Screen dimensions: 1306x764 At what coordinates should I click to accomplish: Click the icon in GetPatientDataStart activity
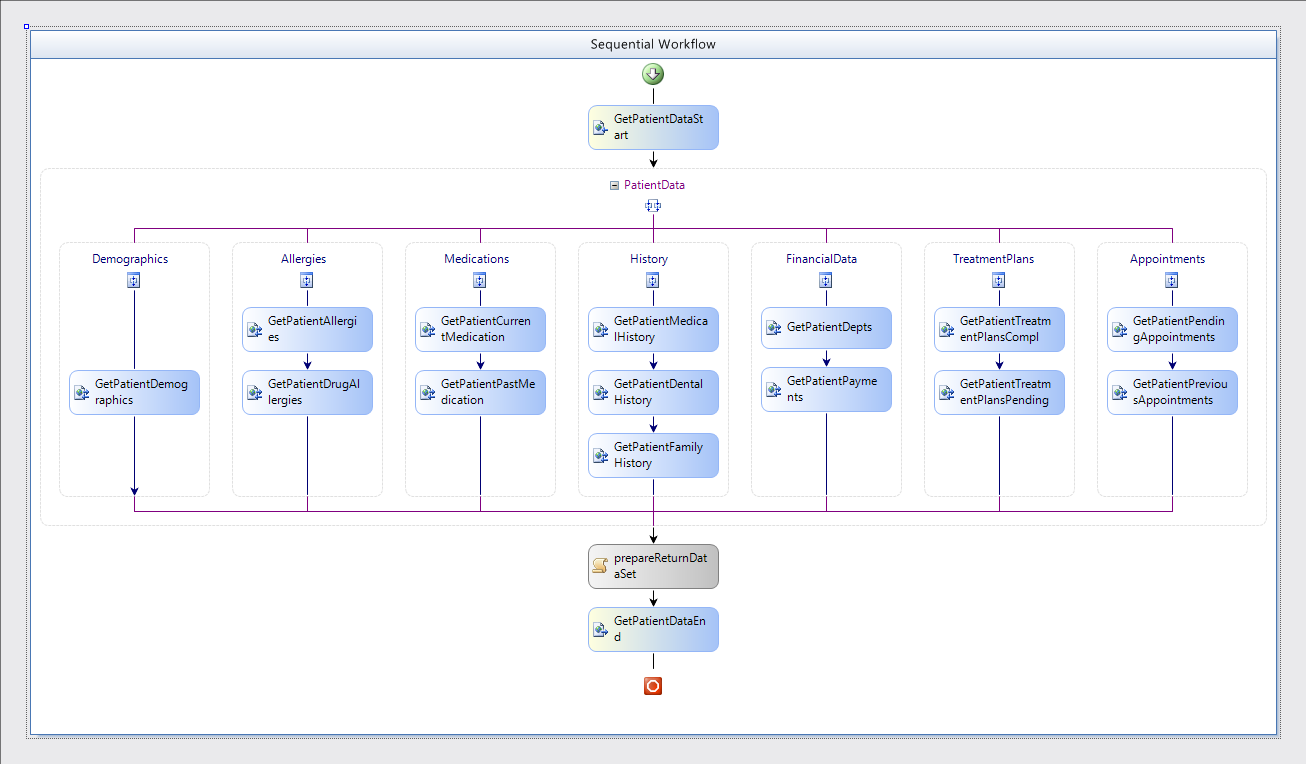click(x=601, y=128)
